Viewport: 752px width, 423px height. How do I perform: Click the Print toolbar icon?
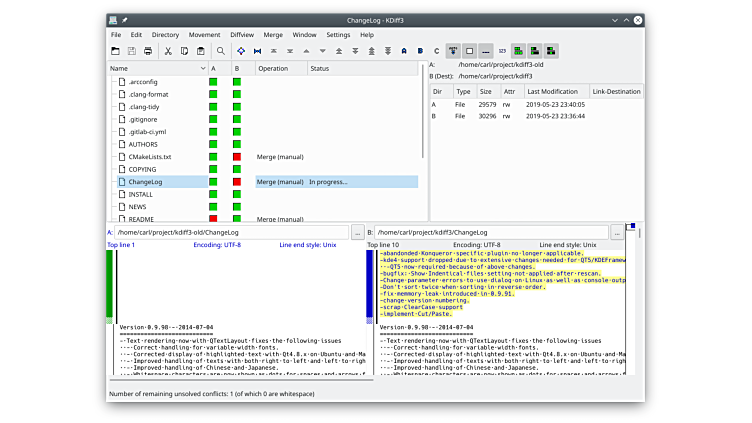click(x=148, y=51)
